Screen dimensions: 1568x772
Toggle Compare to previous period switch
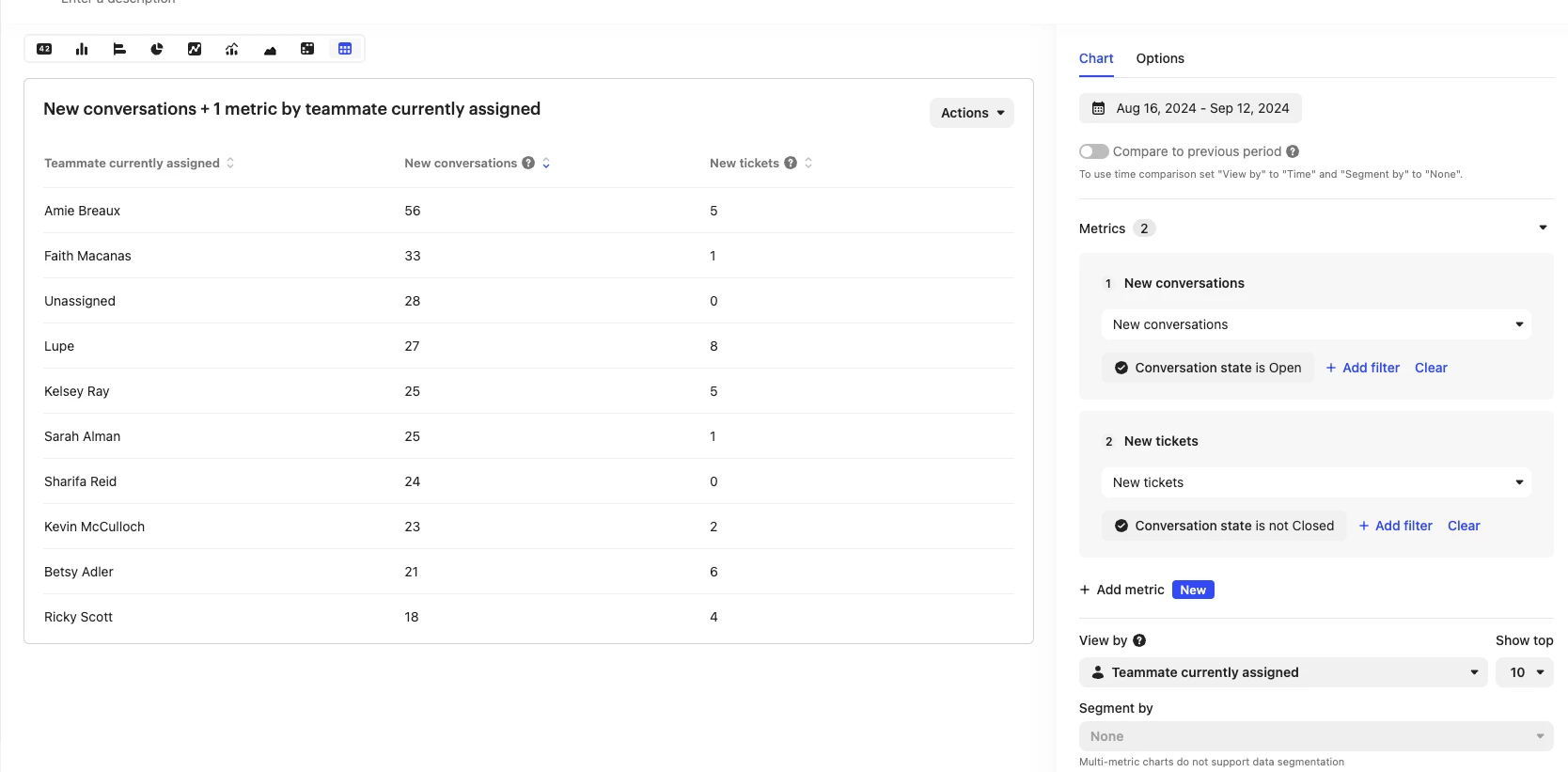tap(1094, 151)
